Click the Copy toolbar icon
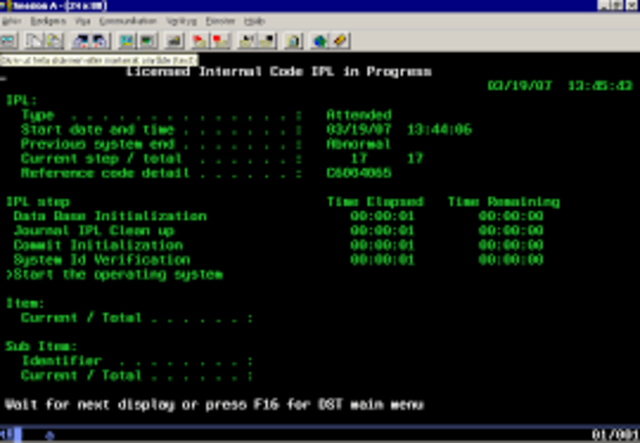The image size is (640, 443). [x=33, y=41]
